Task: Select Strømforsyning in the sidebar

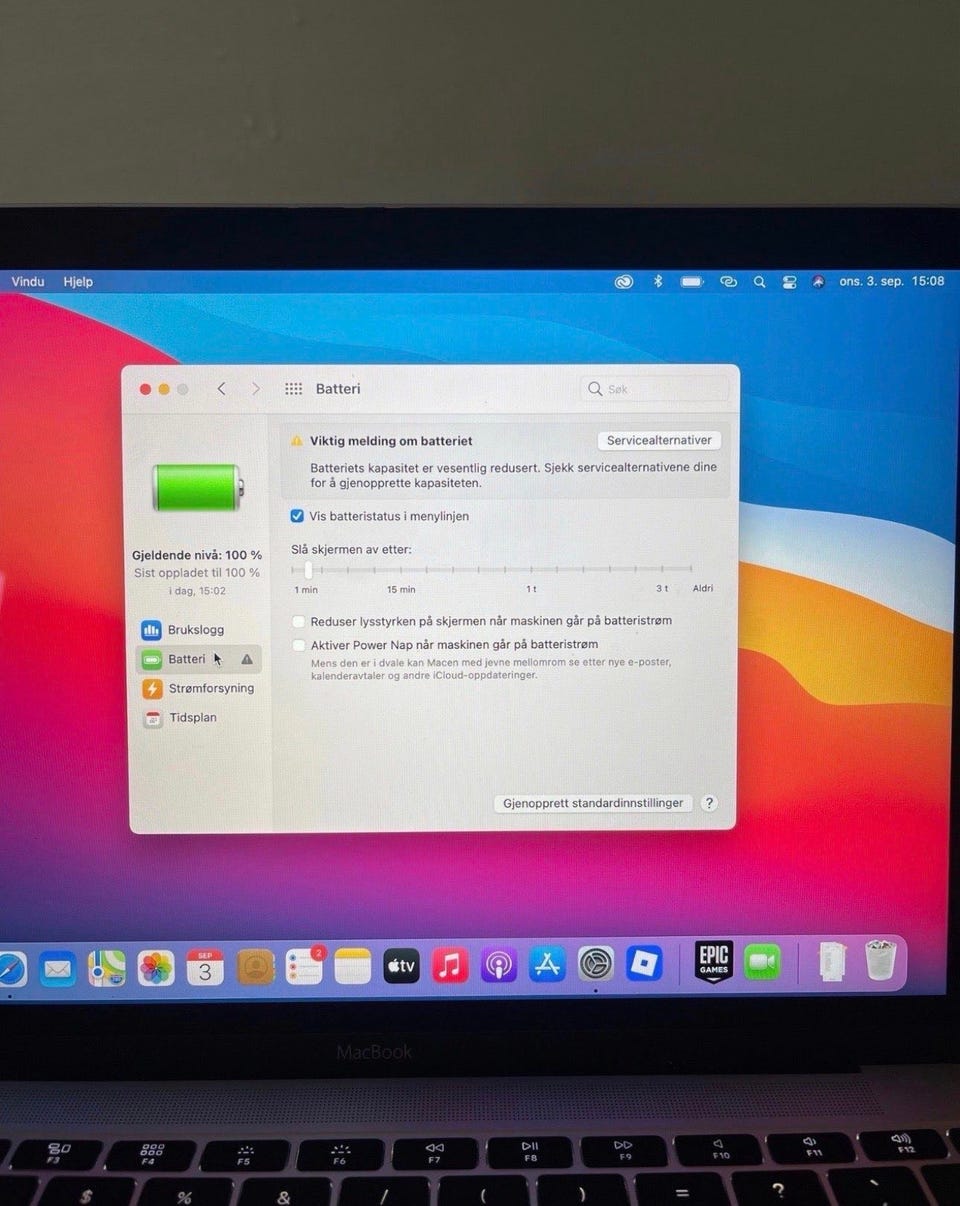Action: [199, 688]
